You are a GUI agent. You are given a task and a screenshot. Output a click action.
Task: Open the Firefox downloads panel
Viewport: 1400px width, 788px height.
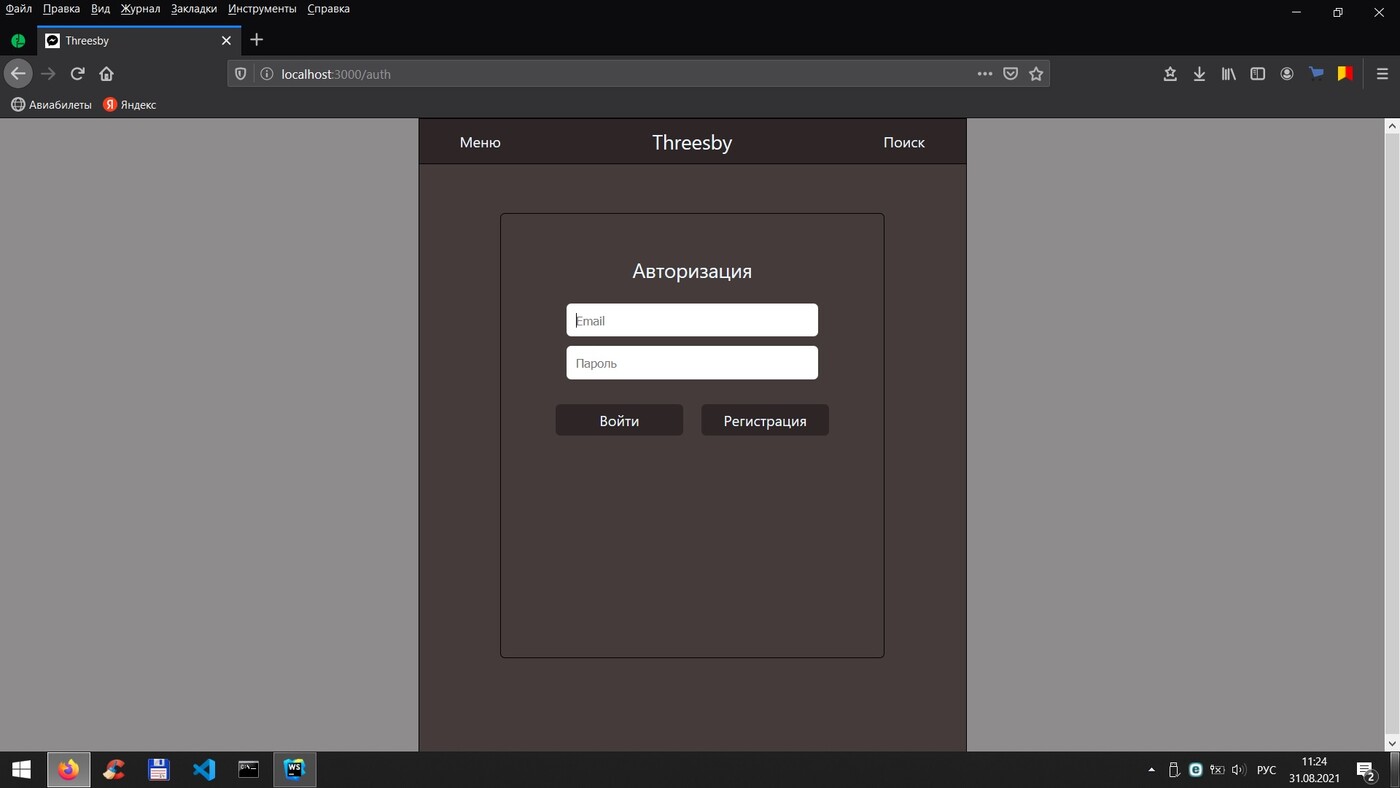[1199, 74]
